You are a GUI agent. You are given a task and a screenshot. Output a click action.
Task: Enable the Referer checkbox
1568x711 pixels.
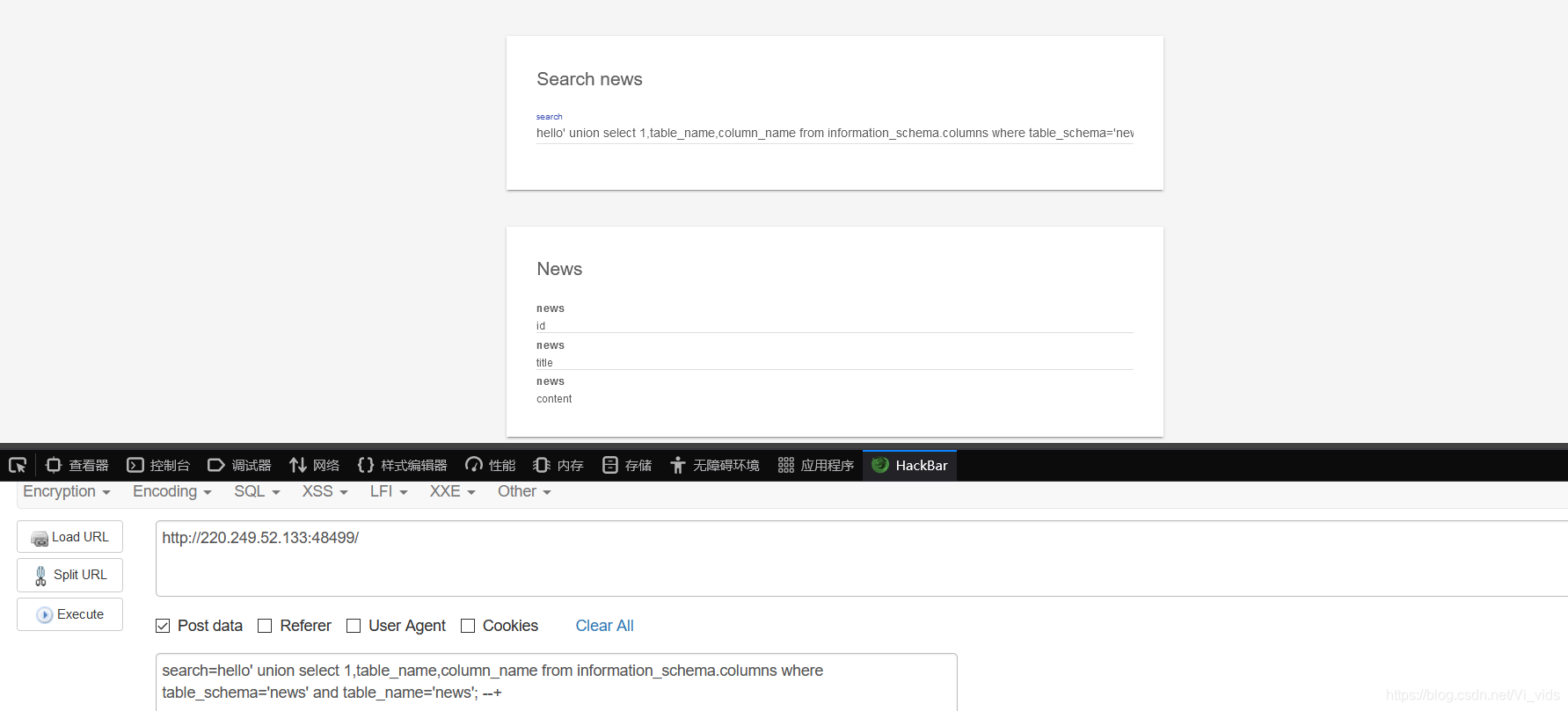[265, 626]
